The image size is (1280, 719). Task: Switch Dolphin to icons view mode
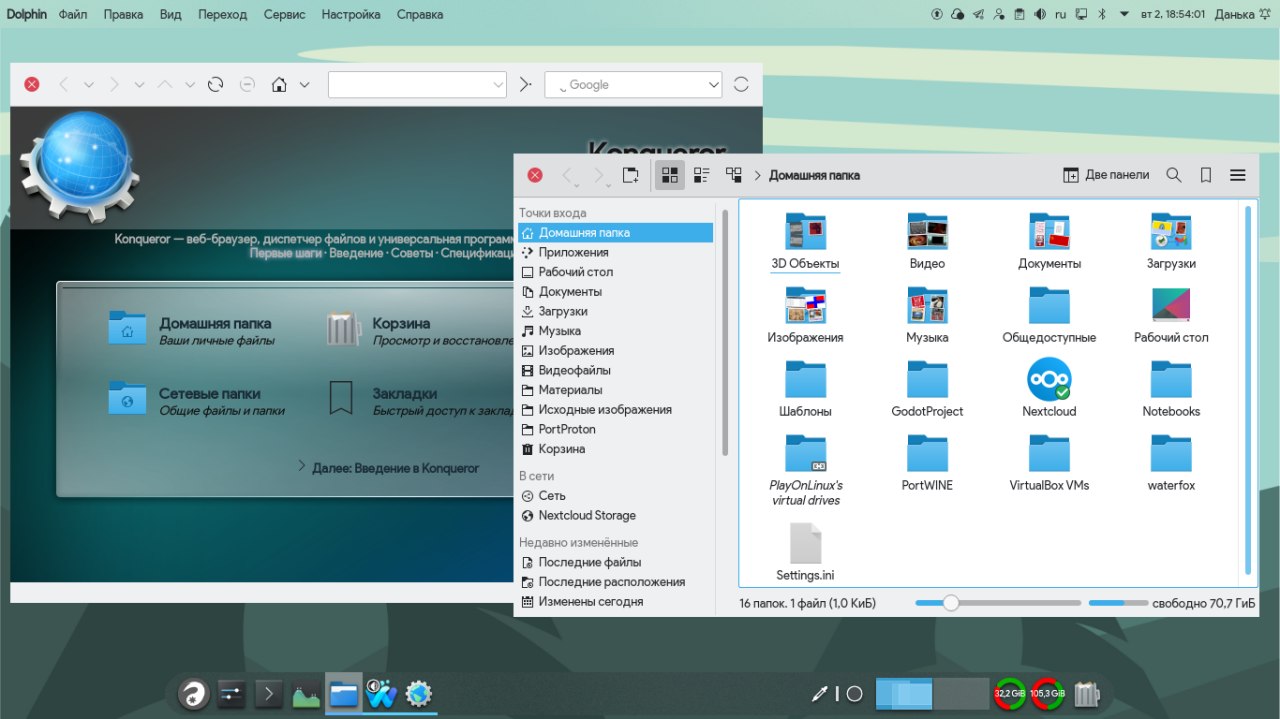point(670,175)
